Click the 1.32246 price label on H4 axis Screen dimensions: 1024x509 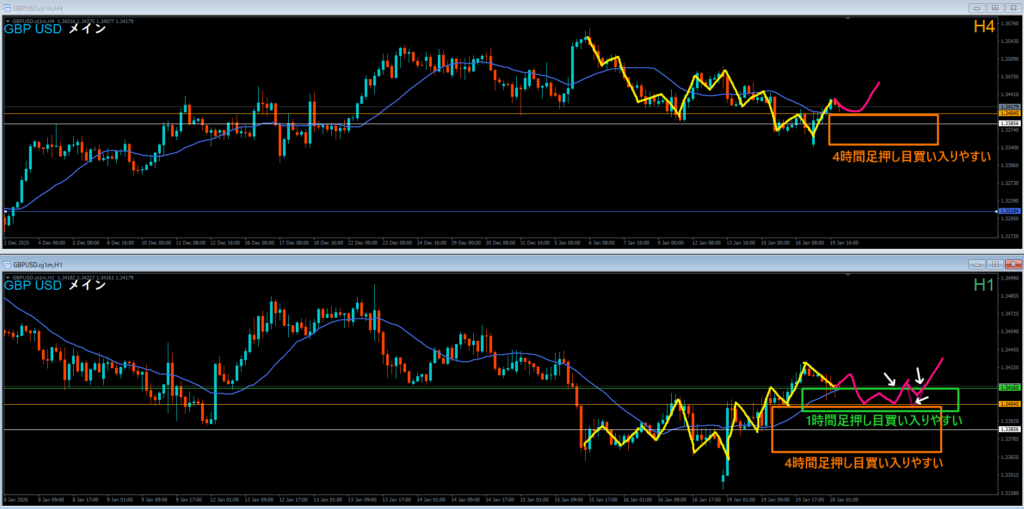[x=1008, y=211]
